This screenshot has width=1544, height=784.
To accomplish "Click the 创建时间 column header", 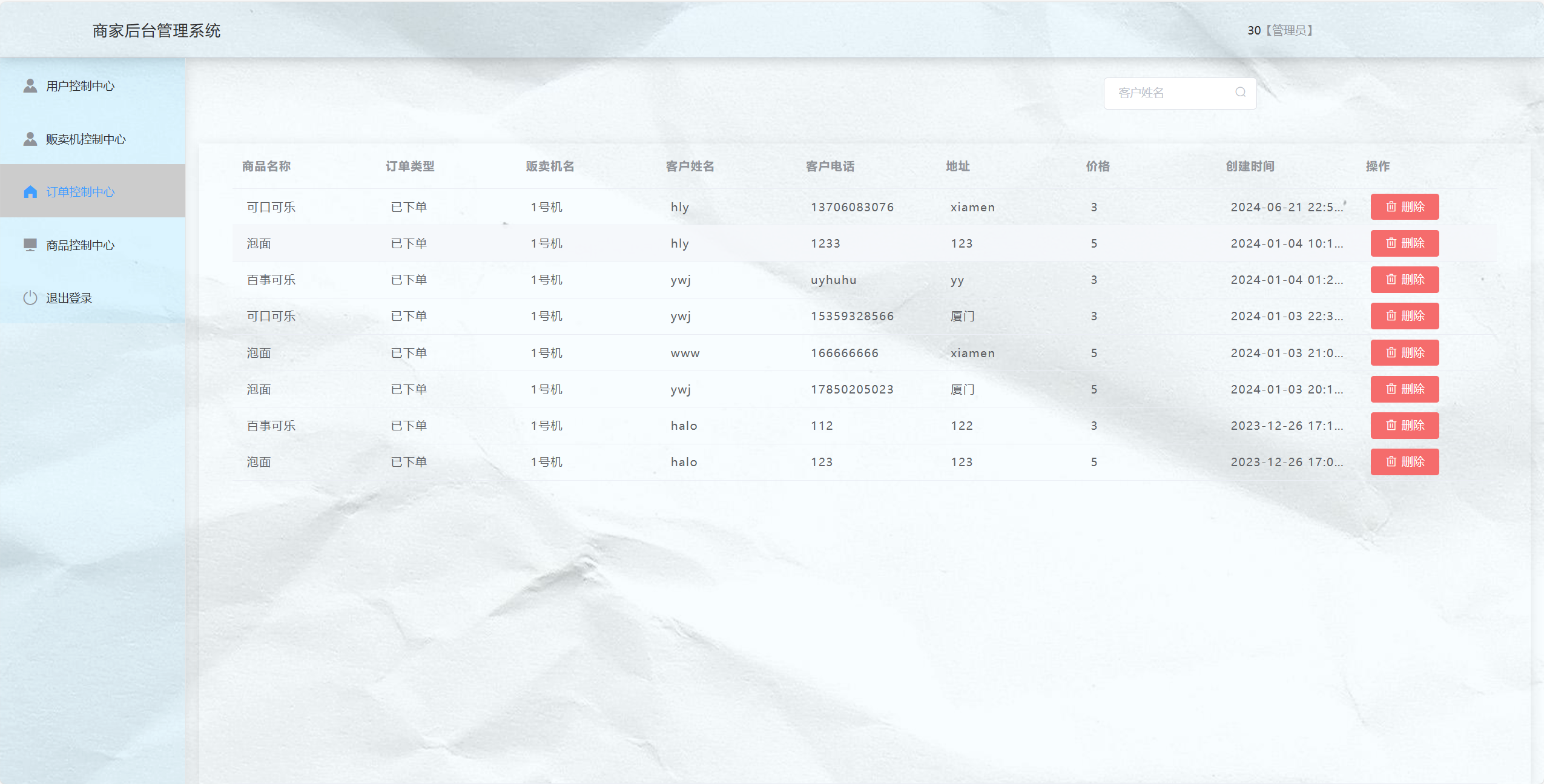I will point(1250,166).
